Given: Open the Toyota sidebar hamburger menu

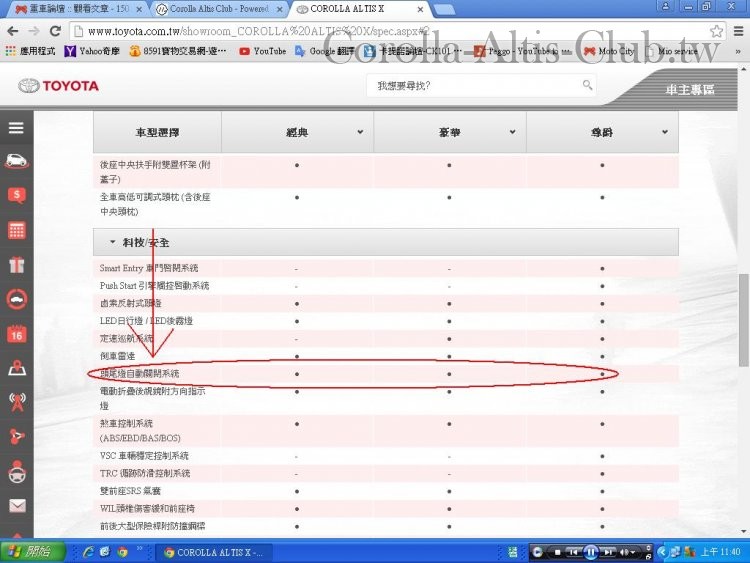Looking at the screenshot, I should pyautogui.click(x=16, y=128).
